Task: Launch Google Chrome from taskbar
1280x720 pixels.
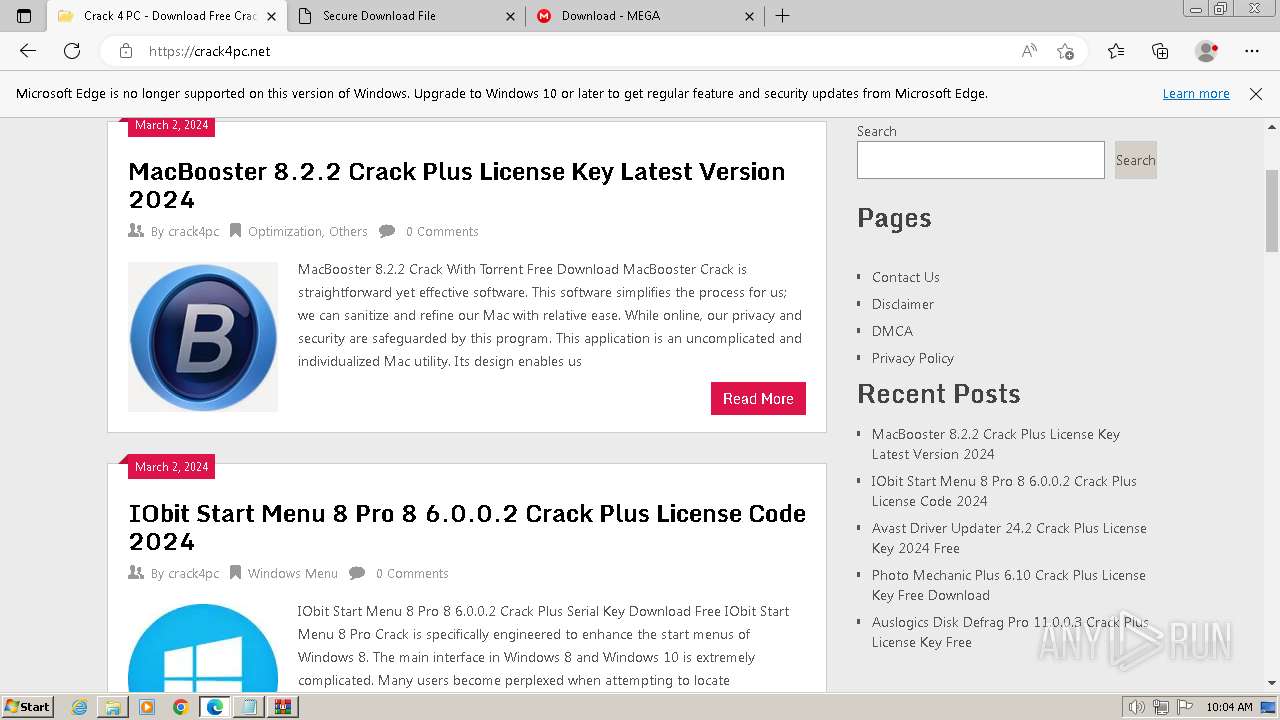Action: [x=180, y=707]
